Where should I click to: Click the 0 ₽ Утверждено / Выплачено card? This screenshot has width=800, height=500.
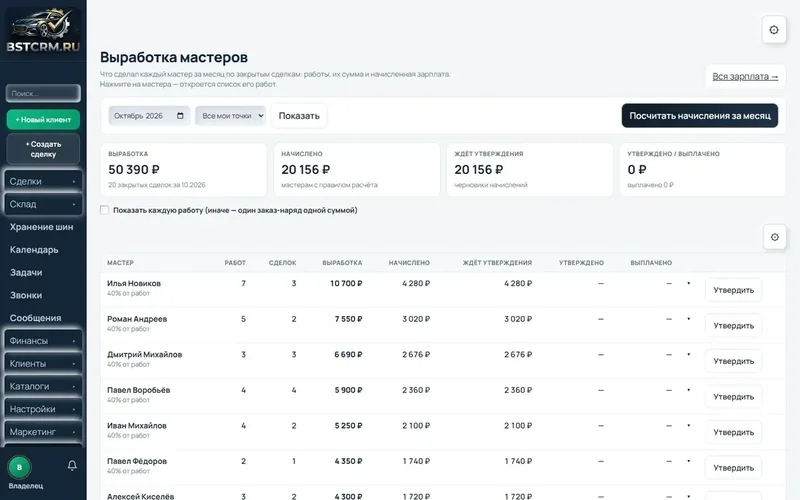703,170
